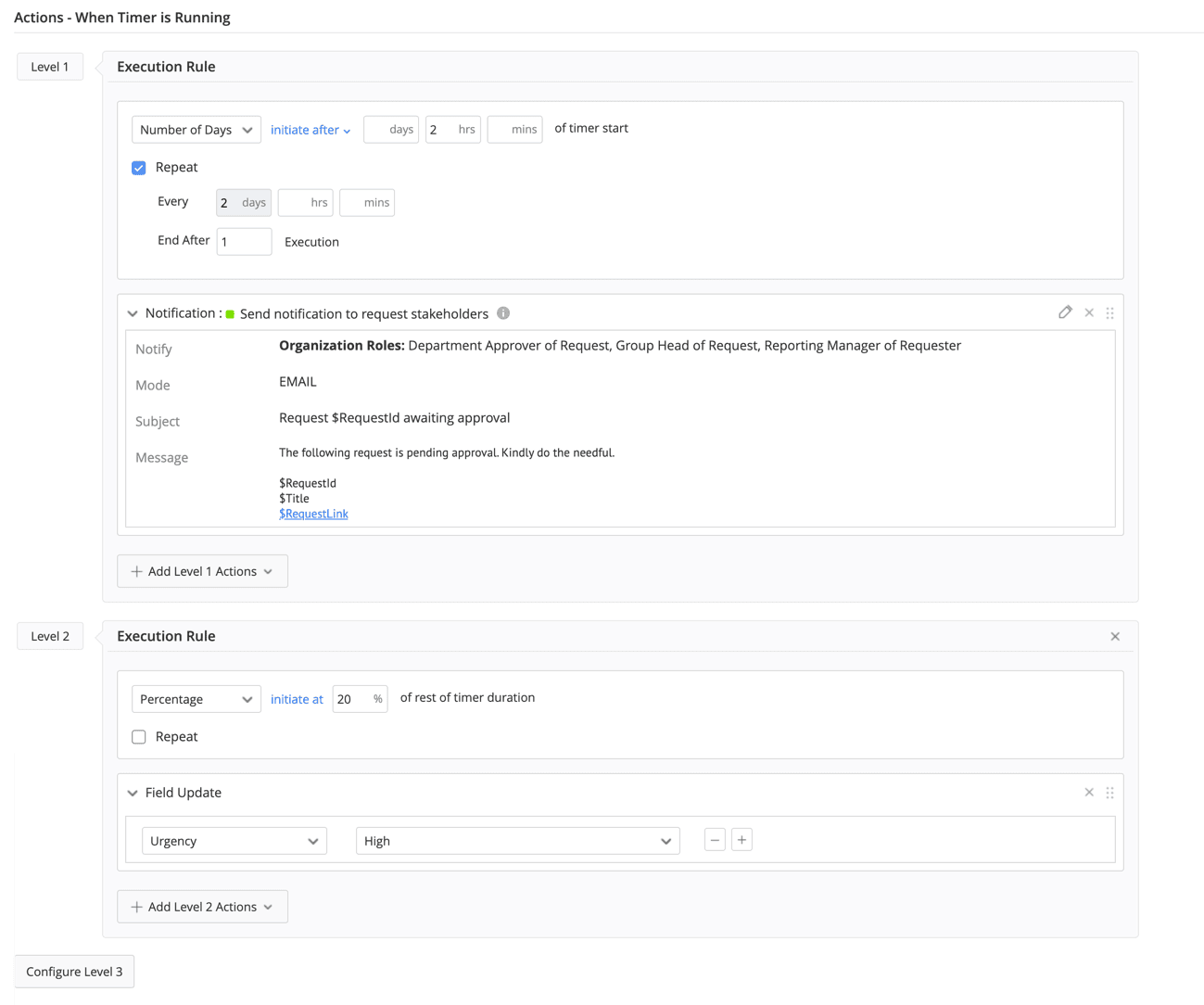Select the Level 1 tab
This screenshot has height=1005, width=1204.
[50, 67]
